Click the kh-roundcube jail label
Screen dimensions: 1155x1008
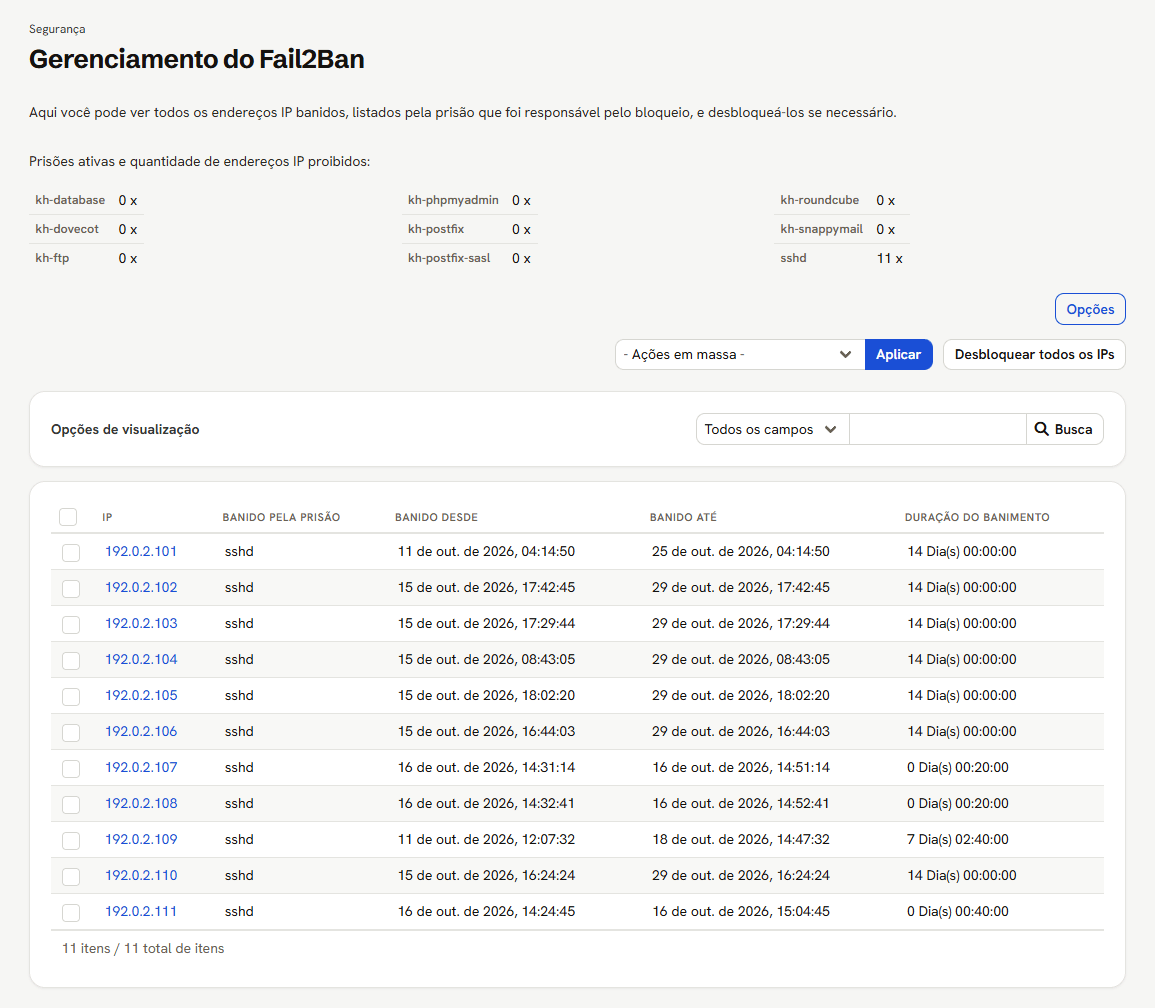[x=820, y=200]
